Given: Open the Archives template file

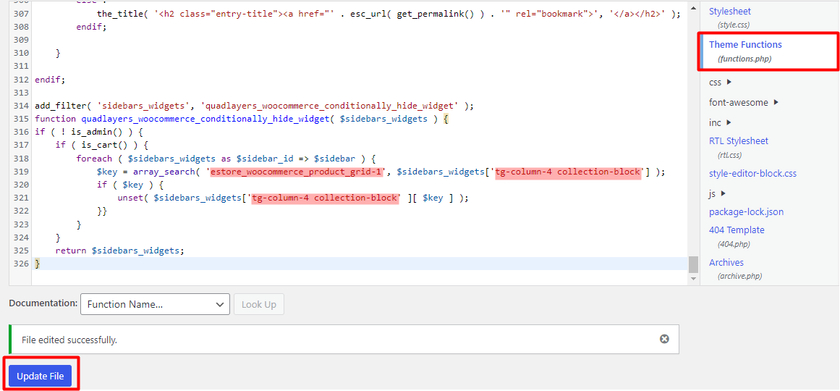Looking at the screenshot, I should (726, 262).
